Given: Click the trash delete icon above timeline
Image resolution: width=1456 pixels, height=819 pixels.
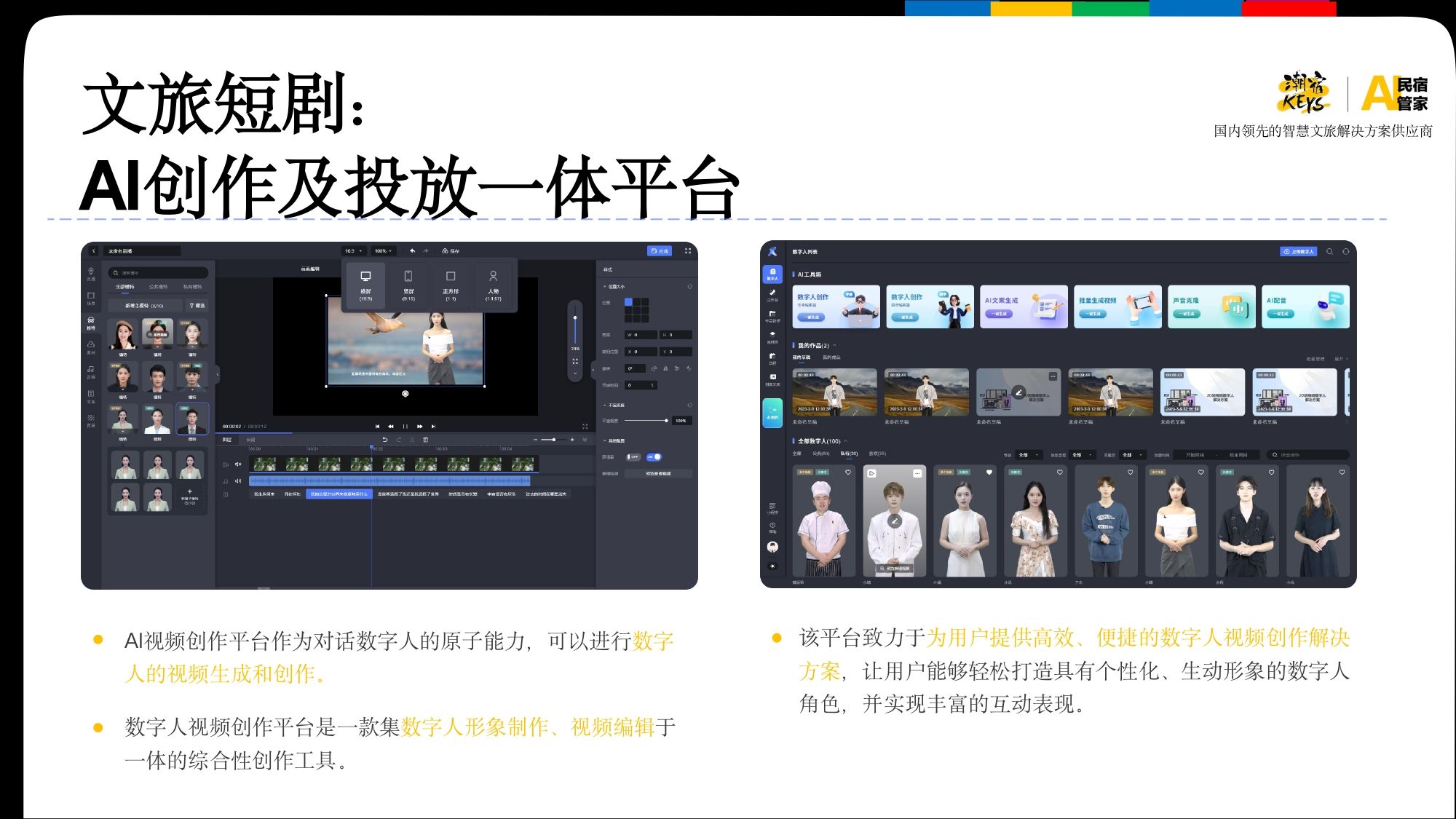Looking at the screenshot, I should [426, 440].
